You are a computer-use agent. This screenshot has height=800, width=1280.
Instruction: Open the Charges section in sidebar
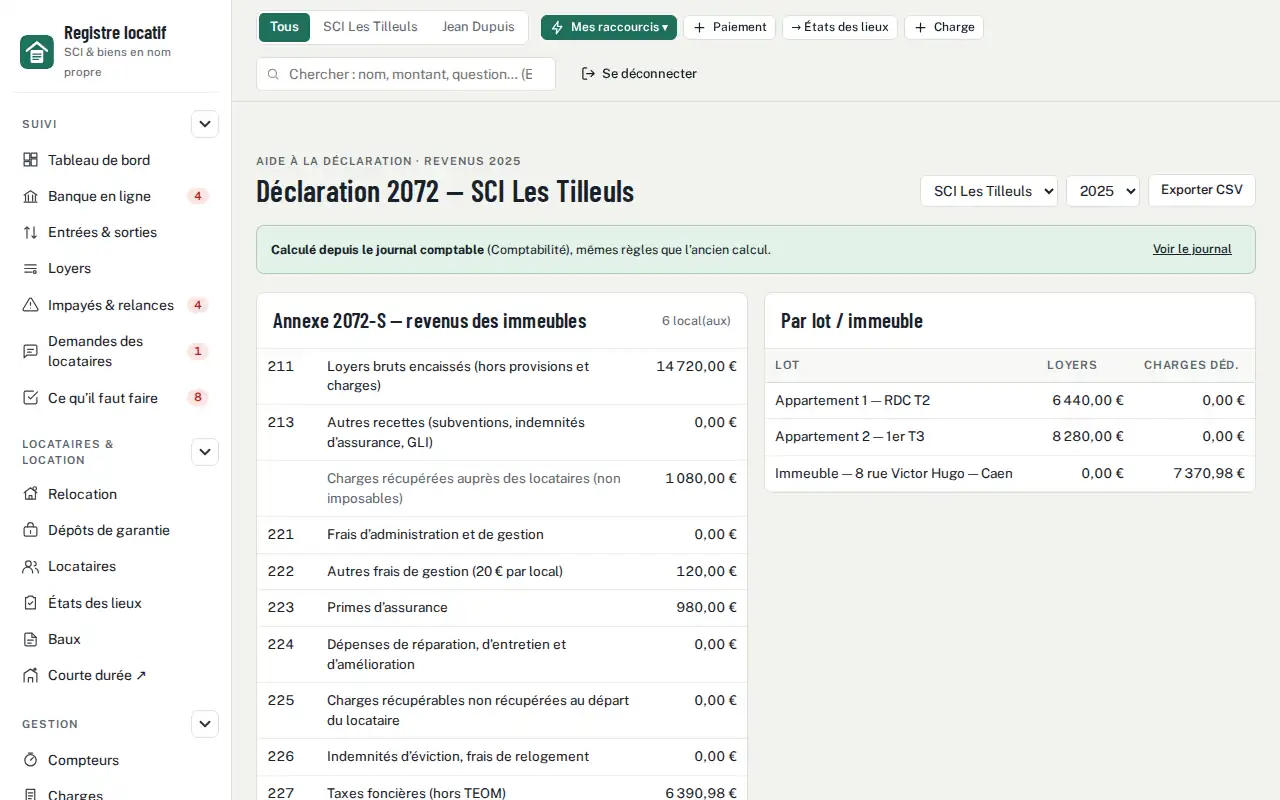coord(115,793)
